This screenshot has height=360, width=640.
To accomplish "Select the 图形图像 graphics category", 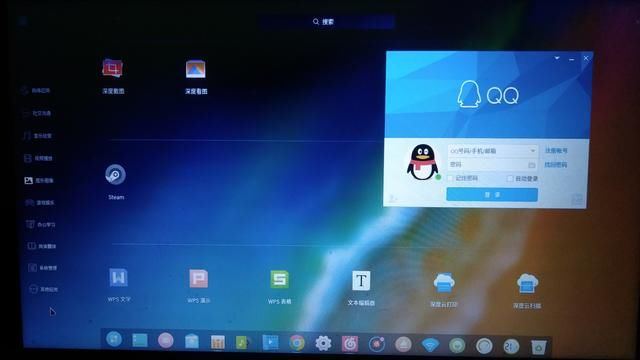I will point(39,180).
